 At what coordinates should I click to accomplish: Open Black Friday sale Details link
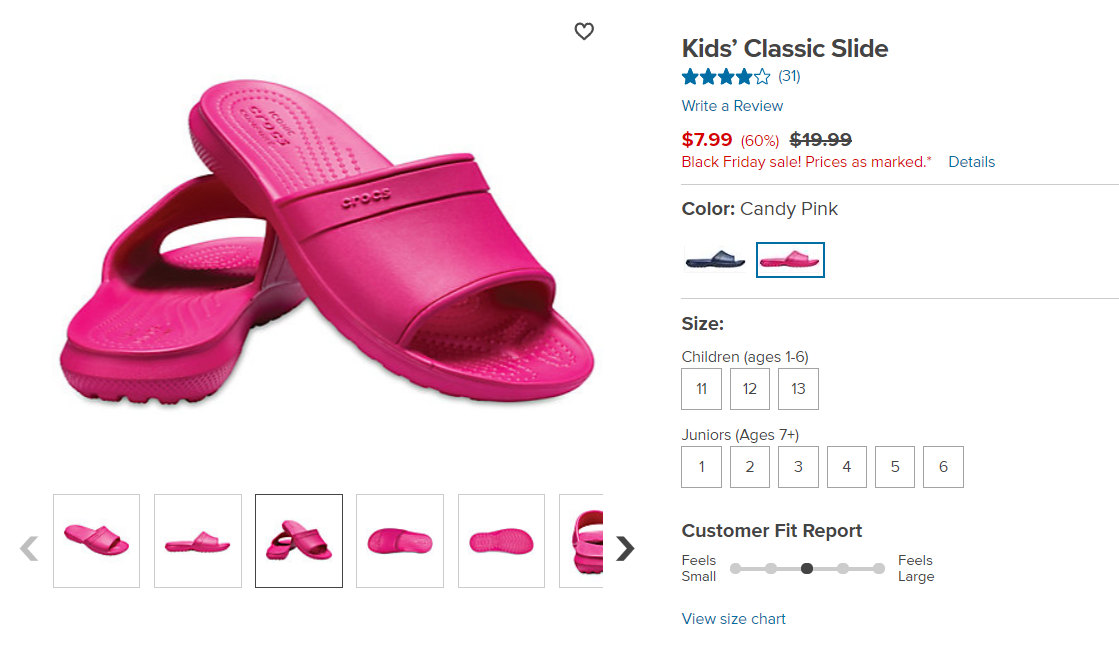point(971,162)
